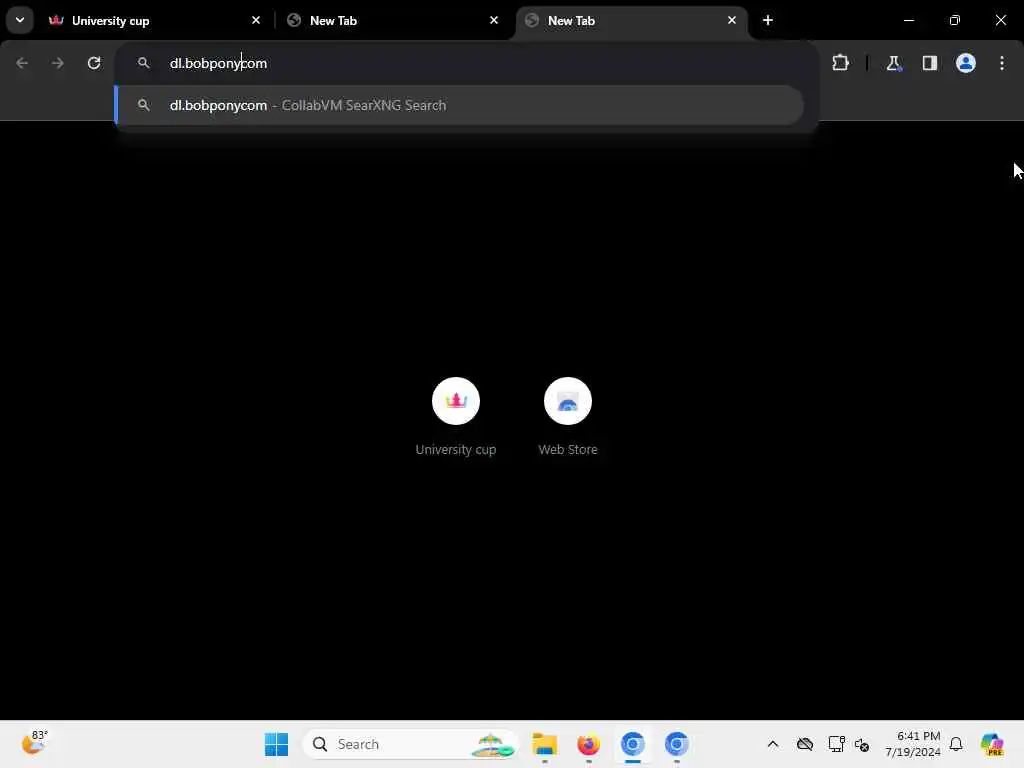Viewport: 1024px width, 768px height.
Task: Click the taskbar Search box
Action: coord(410,744)
